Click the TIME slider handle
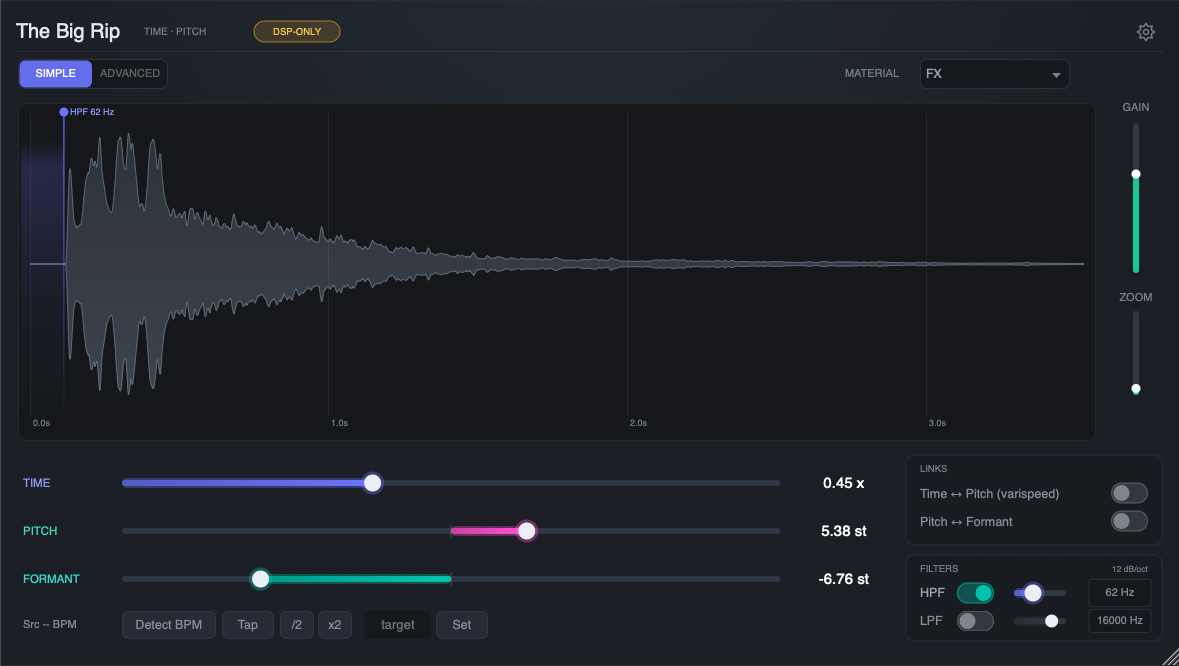 point(372,483)
